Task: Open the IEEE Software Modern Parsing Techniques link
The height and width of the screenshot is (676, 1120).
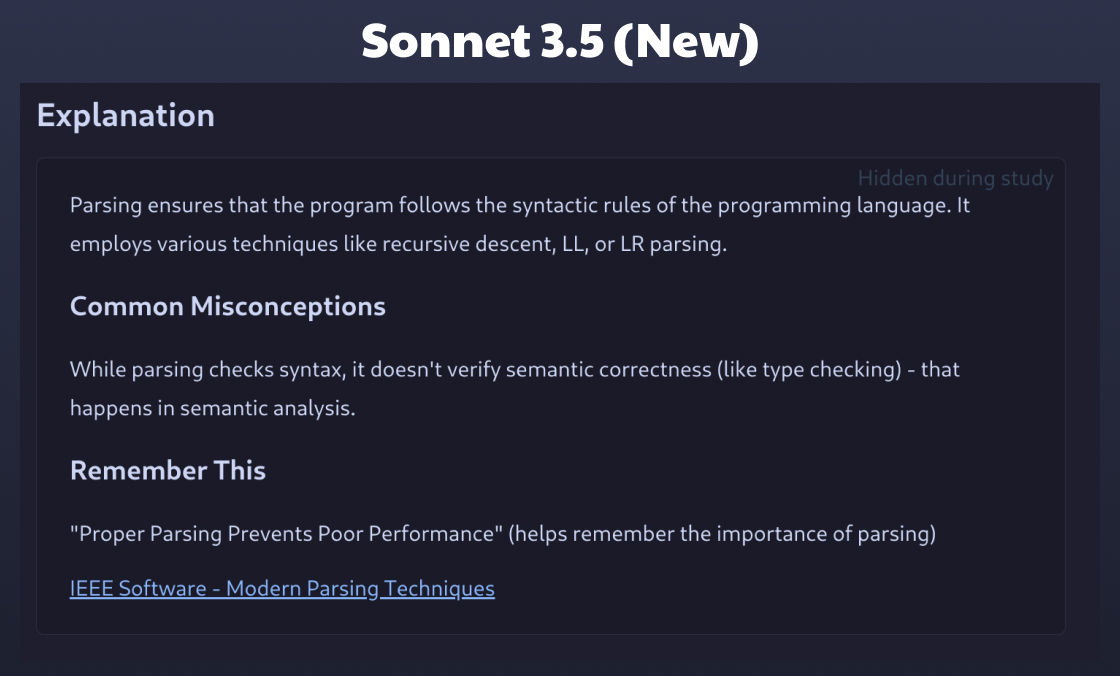Action: [282, 588]
